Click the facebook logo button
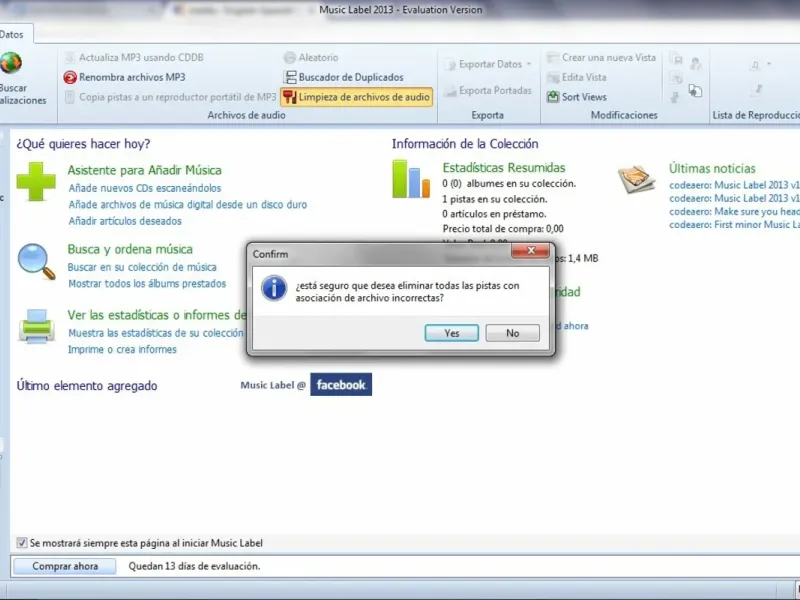Viewport: 800px width, 600px height. [341, 385]
